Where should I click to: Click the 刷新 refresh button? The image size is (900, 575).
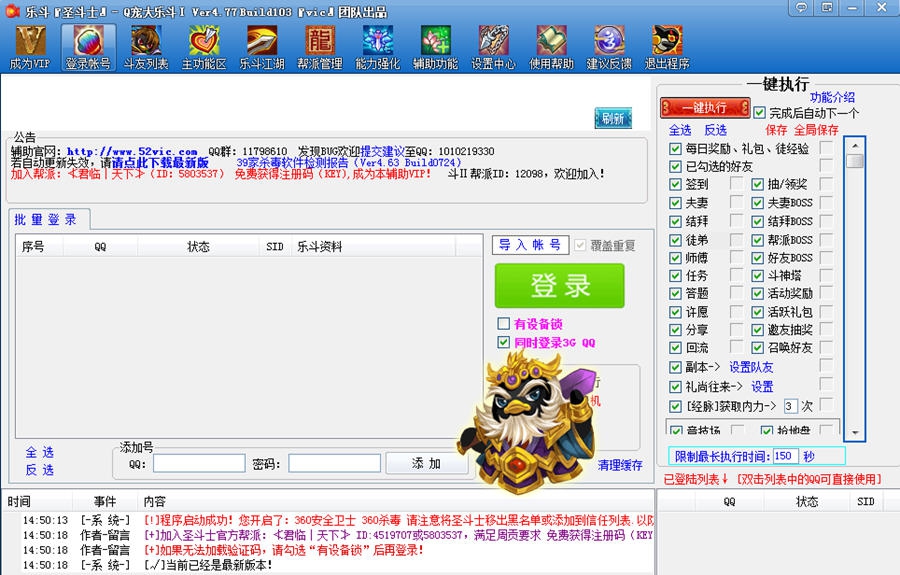click(613, 119)
